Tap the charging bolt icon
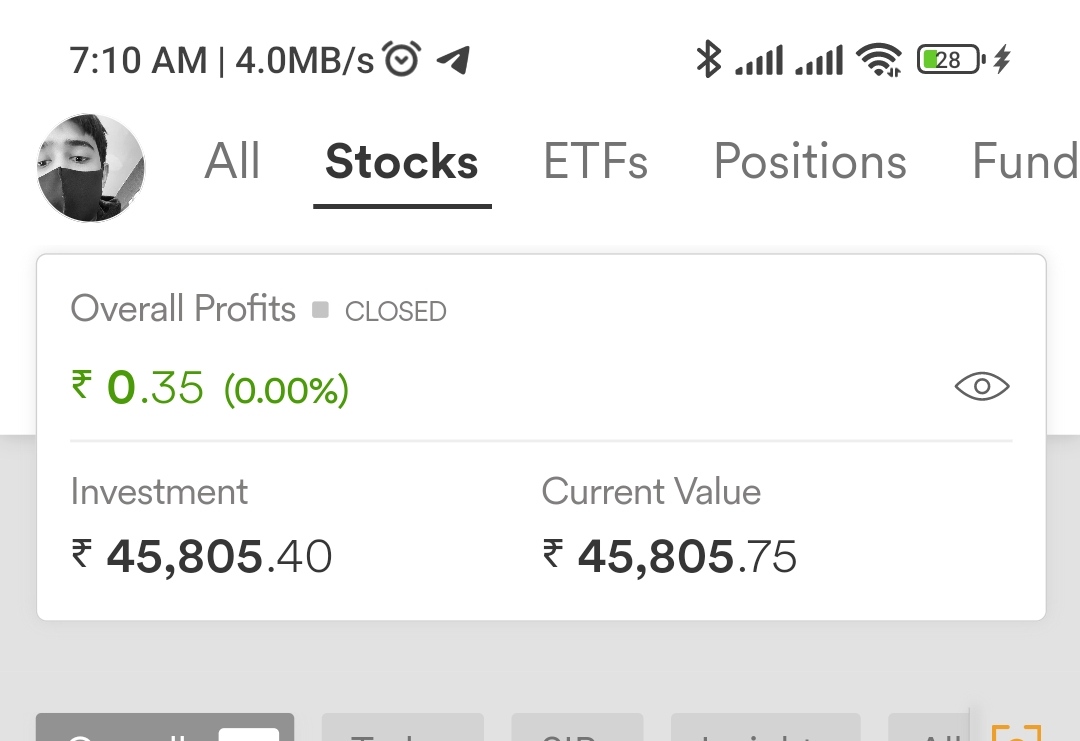Viewport: 1080px width, 741px height. coord(1003,59)
